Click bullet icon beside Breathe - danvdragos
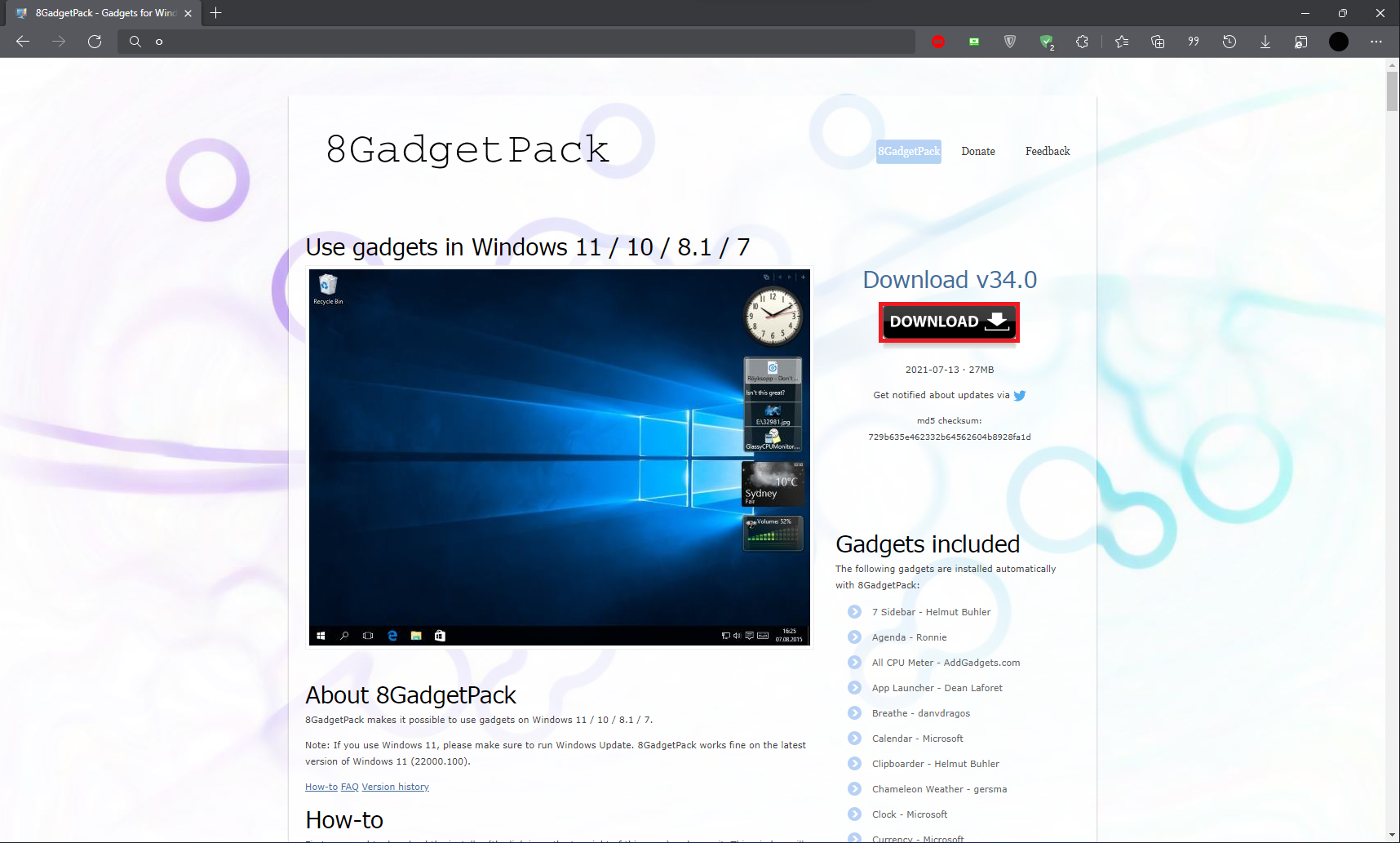 pyautogui.click(x=854, y=713)
